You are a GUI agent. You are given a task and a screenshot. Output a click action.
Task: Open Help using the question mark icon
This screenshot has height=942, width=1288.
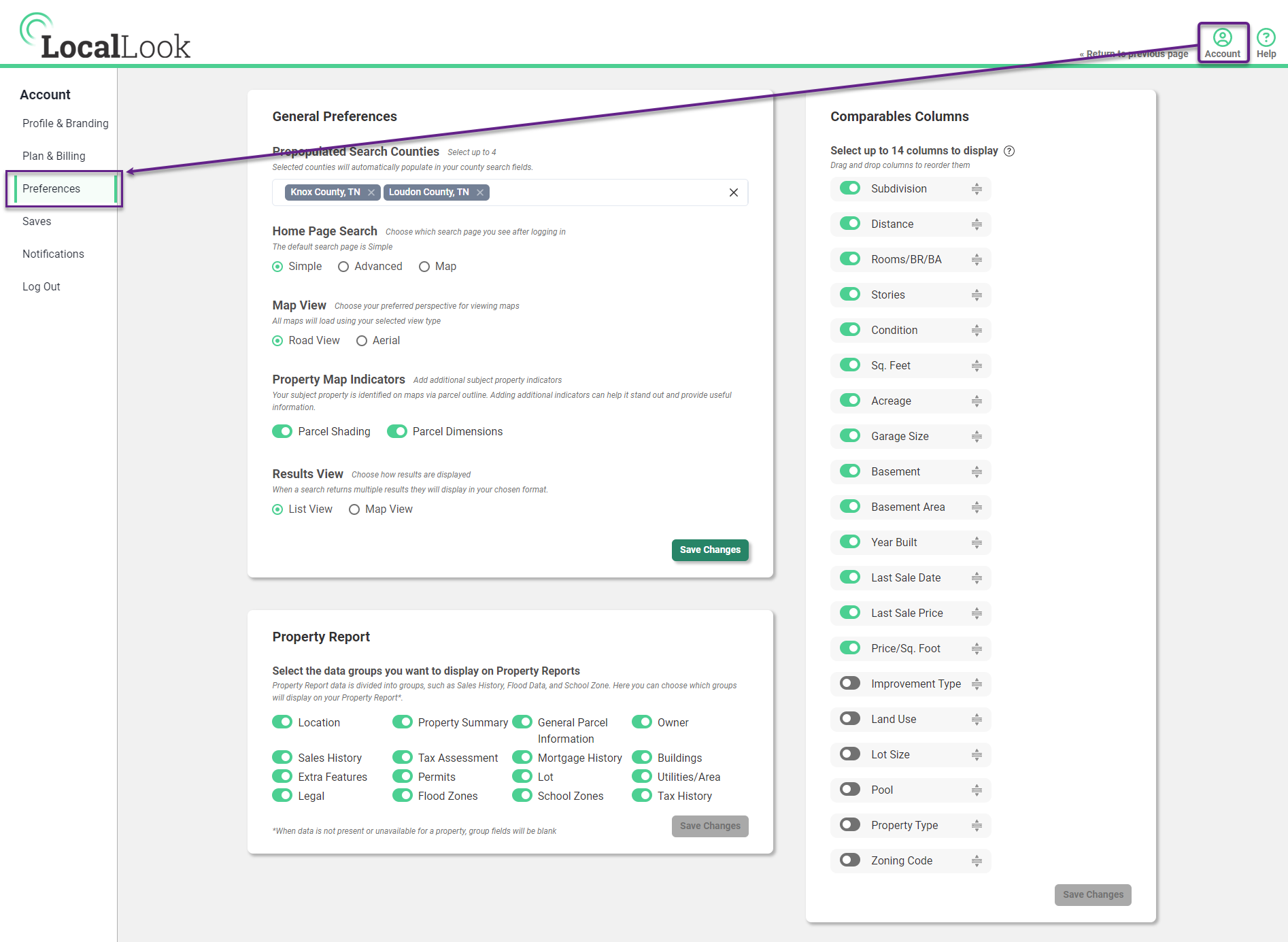tap(1266, 37)
